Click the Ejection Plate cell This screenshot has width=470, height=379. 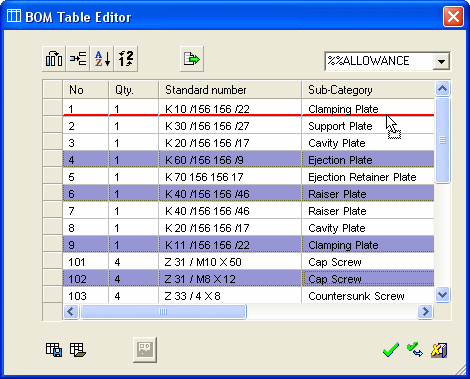click(x=368, y=160)
